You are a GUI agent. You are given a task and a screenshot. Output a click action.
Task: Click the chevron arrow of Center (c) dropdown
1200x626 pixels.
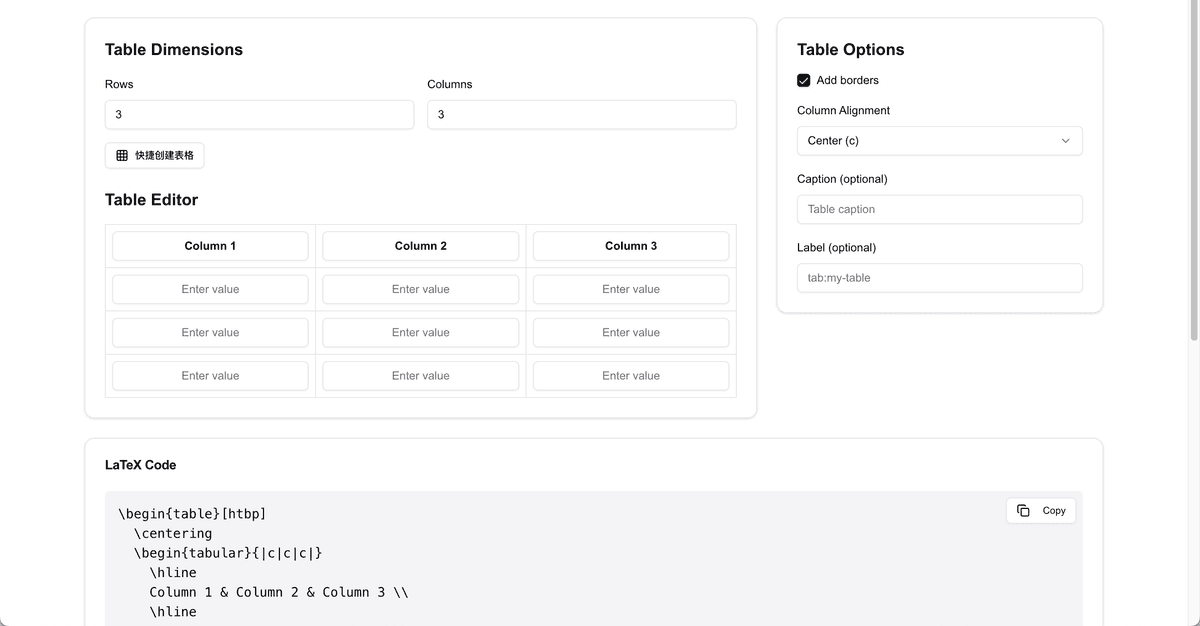1065,141
